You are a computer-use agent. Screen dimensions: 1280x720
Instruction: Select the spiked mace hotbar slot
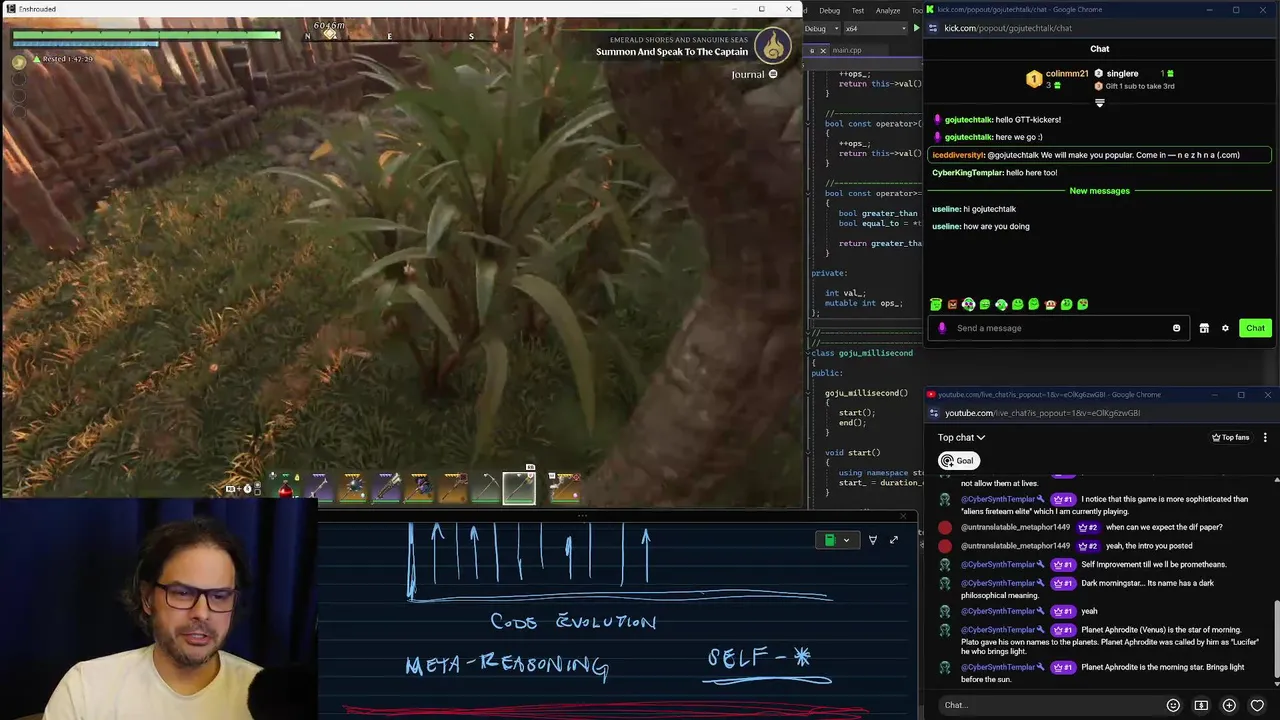(353, 488)
